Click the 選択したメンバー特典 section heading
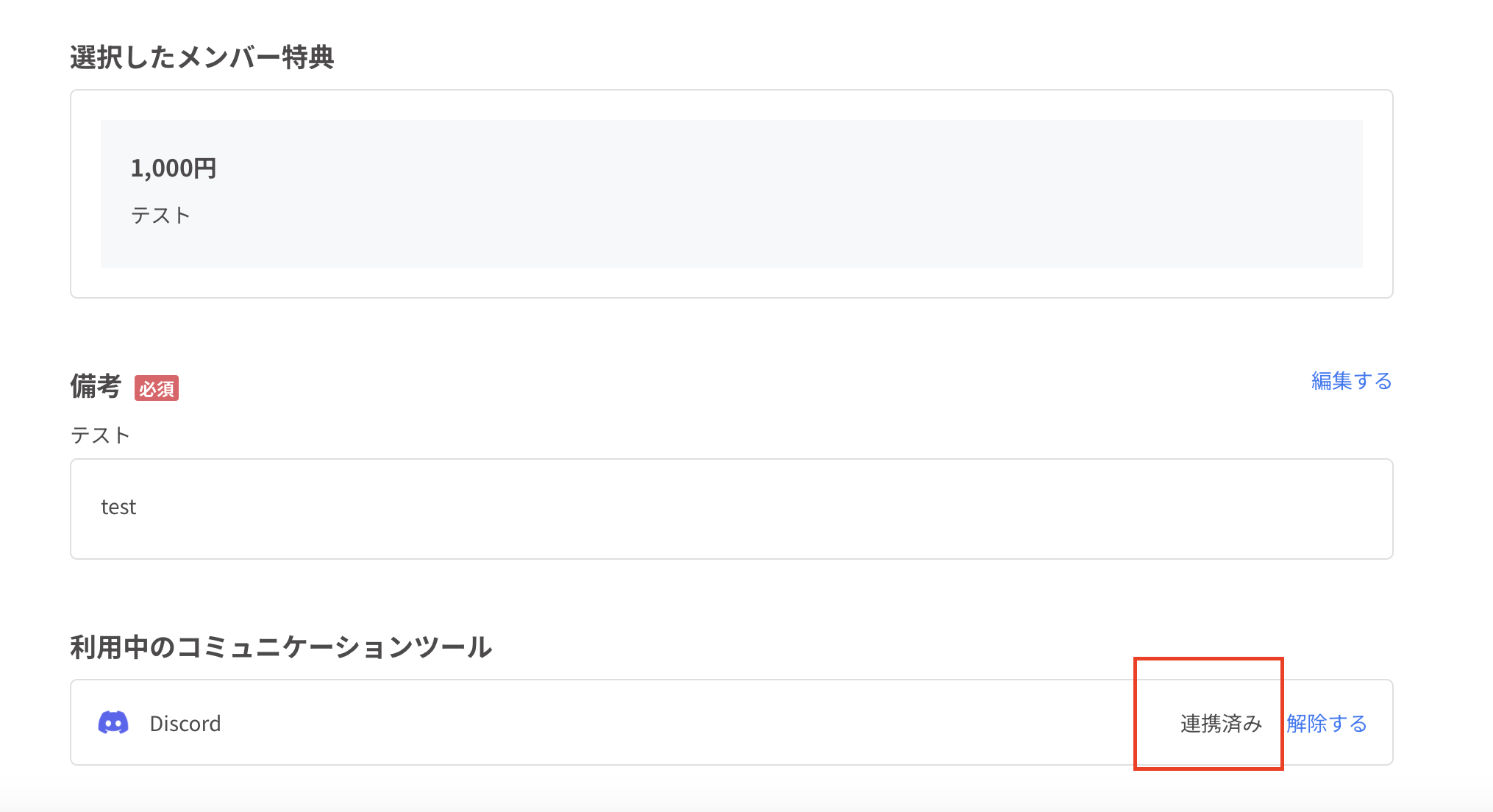 202,54
